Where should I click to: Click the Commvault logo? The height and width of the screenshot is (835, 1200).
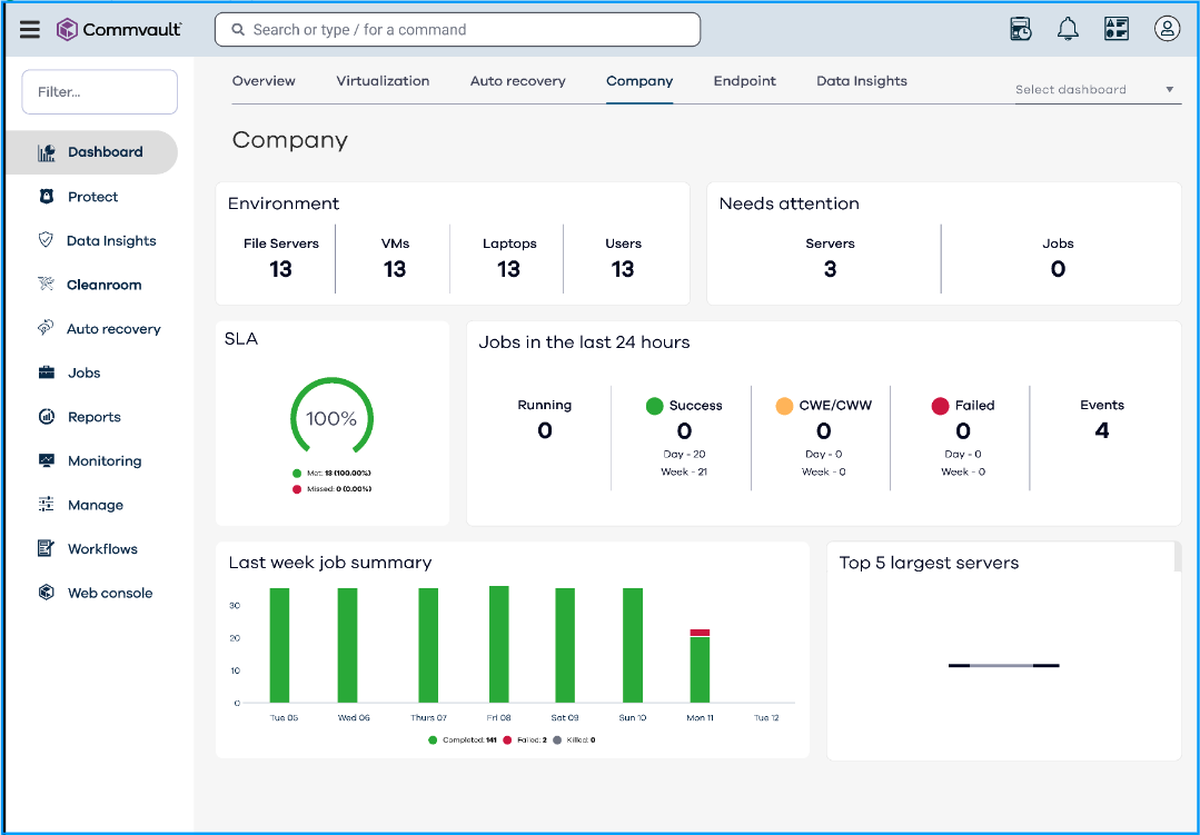click(x=119, y=29)
